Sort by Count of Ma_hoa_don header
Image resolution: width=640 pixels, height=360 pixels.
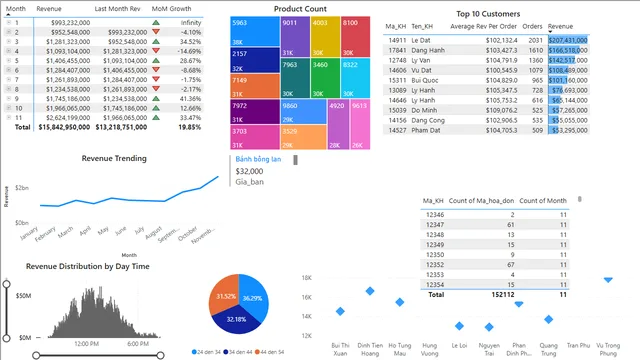coord(481,200)
